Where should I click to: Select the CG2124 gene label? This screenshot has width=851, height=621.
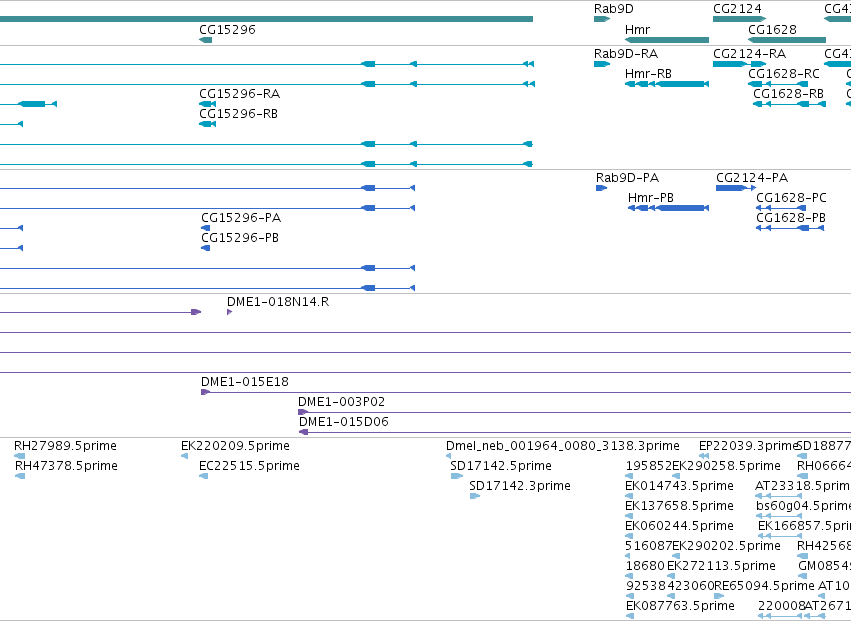pyautogui.click(x=737, y=9)
